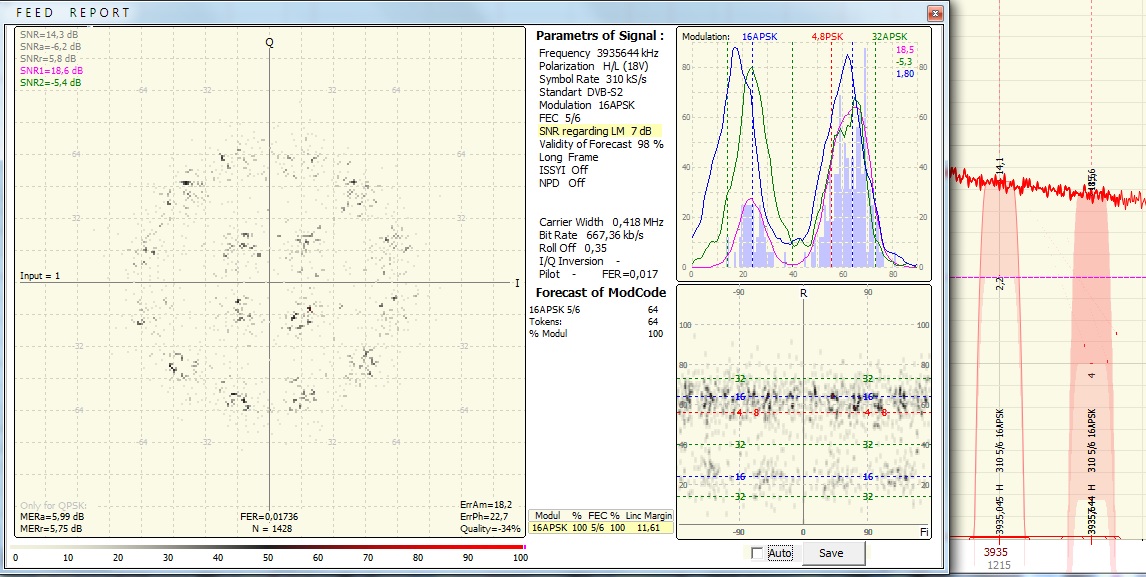Click the 16APSK modulation label in histogram

(762, 36)
